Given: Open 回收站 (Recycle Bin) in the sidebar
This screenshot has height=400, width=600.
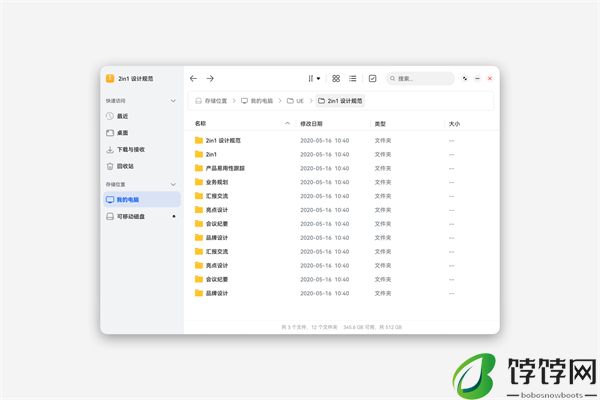Looking at the screenshot, I should point(142,166).
